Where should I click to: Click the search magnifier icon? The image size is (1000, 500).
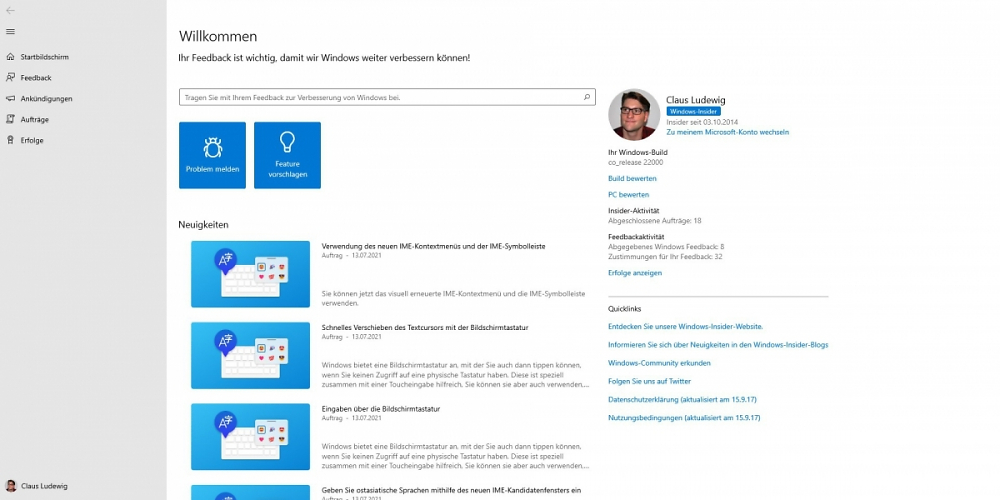587,98
